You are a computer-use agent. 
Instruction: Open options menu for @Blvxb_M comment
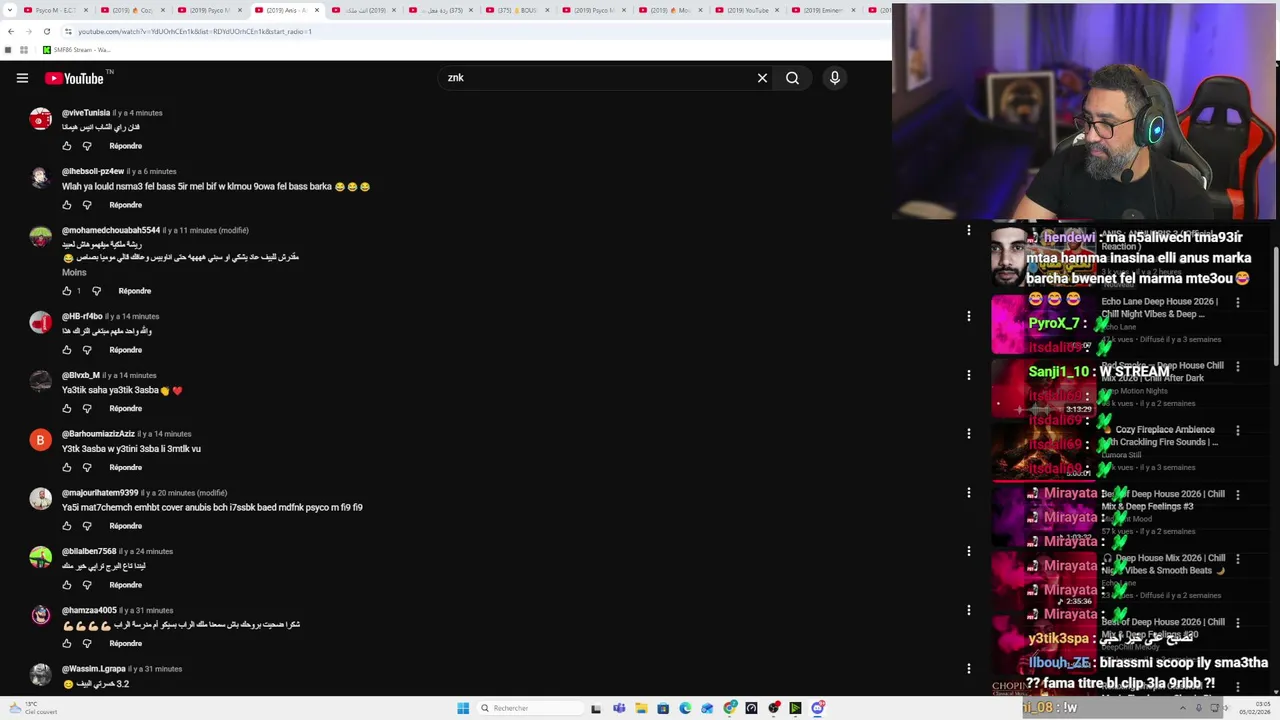[x=968, y=375]
